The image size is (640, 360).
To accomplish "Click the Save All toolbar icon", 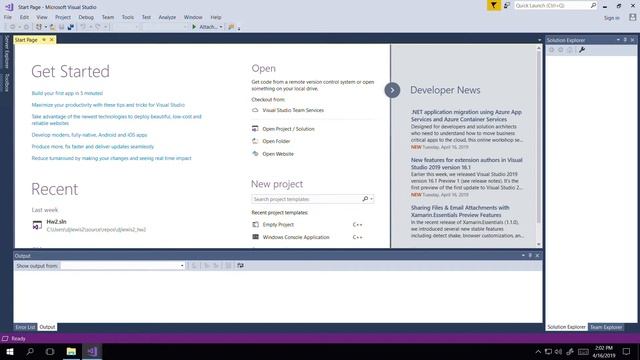I will 71,27.
